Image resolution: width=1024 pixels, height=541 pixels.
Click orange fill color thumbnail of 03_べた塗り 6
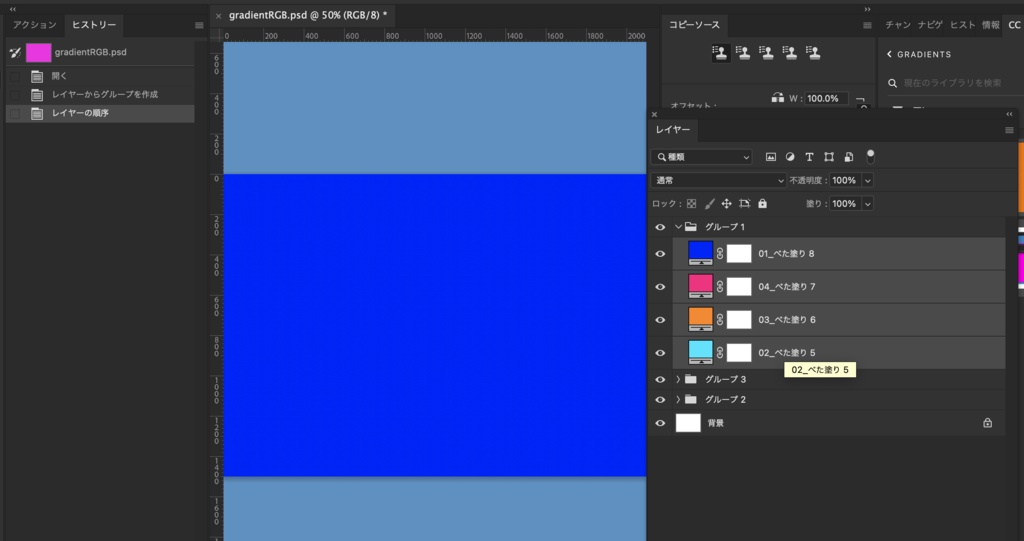coord(701,319)
